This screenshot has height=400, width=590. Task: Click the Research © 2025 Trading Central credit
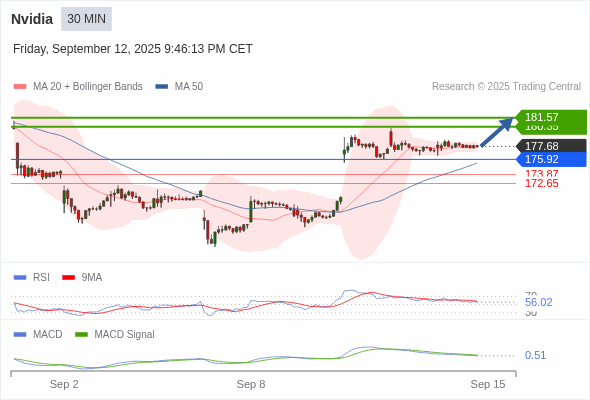tap(506, 87)
